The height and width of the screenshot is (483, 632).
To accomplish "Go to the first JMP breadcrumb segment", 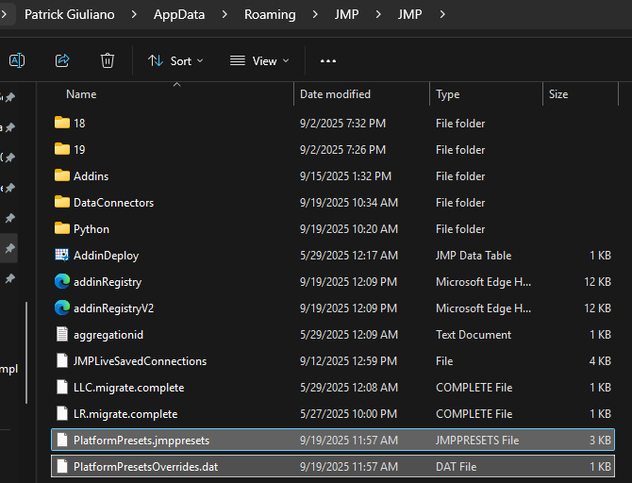I will tap(347, 15).
